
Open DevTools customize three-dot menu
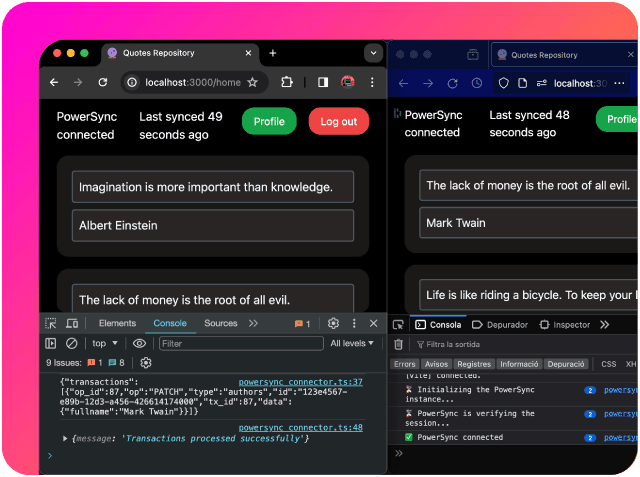[354, 323]
